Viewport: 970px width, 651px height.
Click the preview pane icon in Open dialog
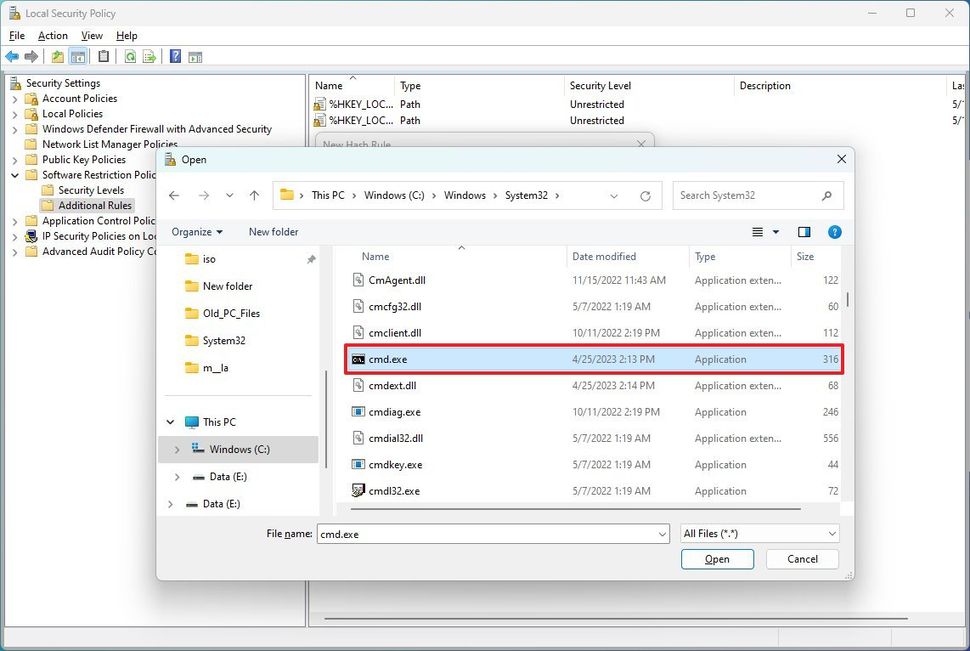coord(804,231)
